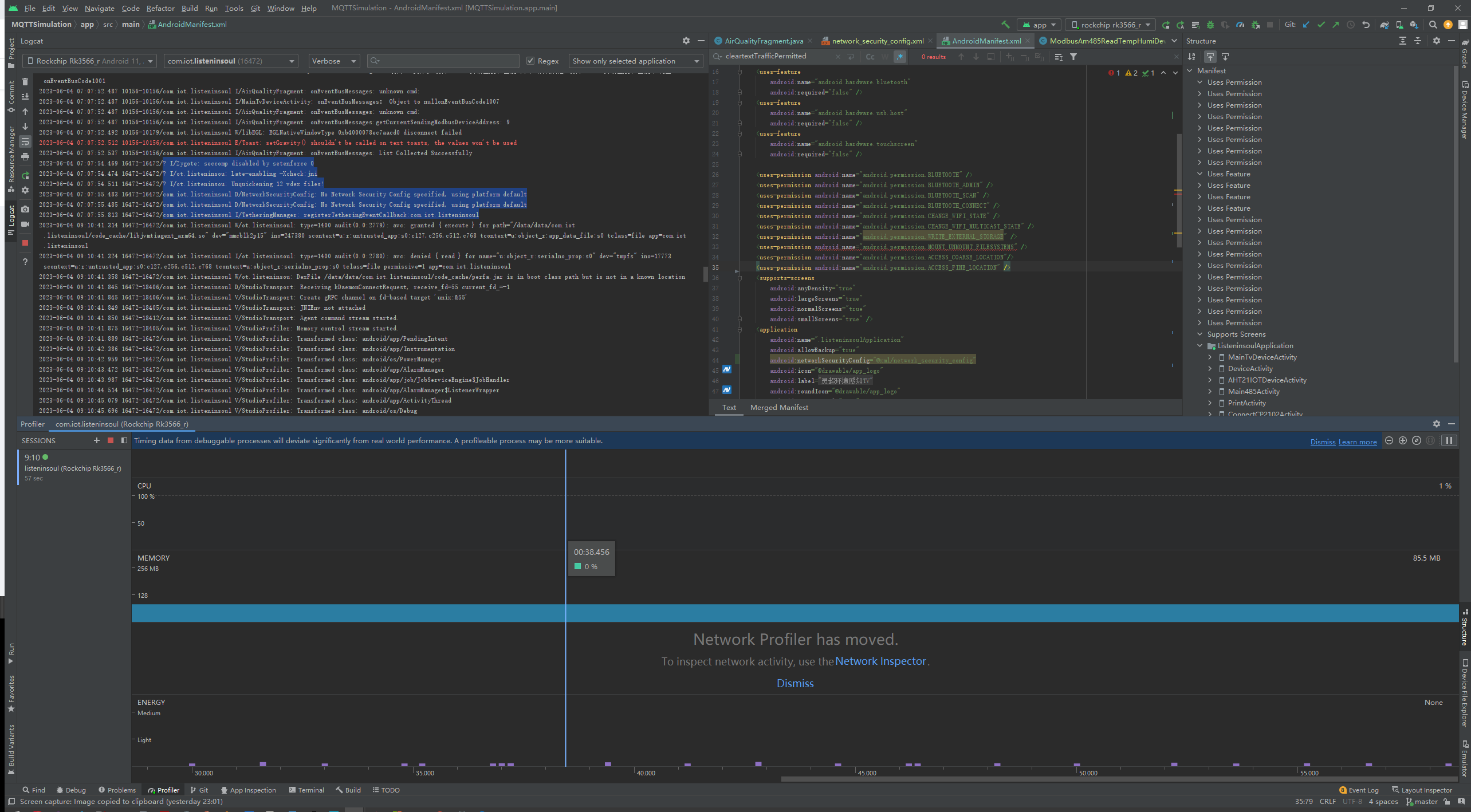This screenshot has height=812, width=1471.
Task: Start new profiler session plus icon
Action: [x=96, y=440]
